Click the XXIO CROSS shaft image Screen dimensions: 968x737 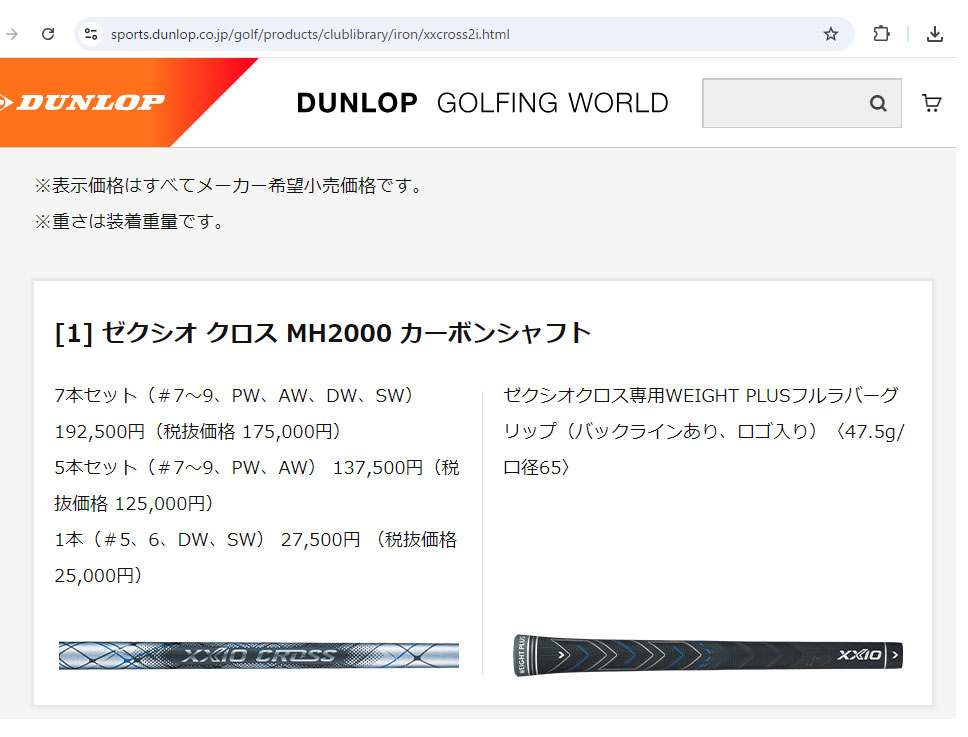click(259, 655)
